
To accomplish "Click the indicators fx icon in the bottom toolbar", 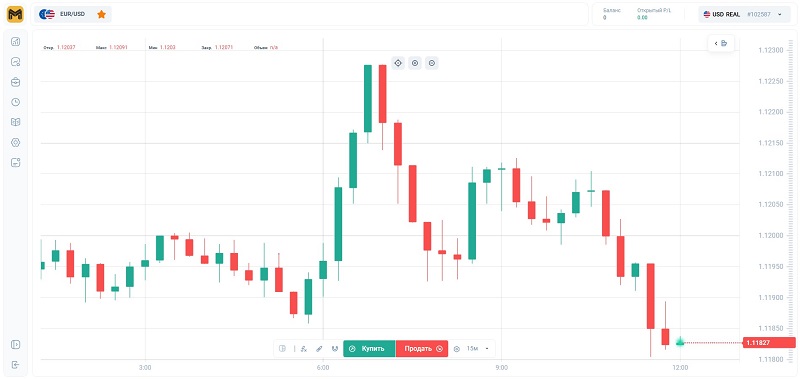I will pos(304,349).
